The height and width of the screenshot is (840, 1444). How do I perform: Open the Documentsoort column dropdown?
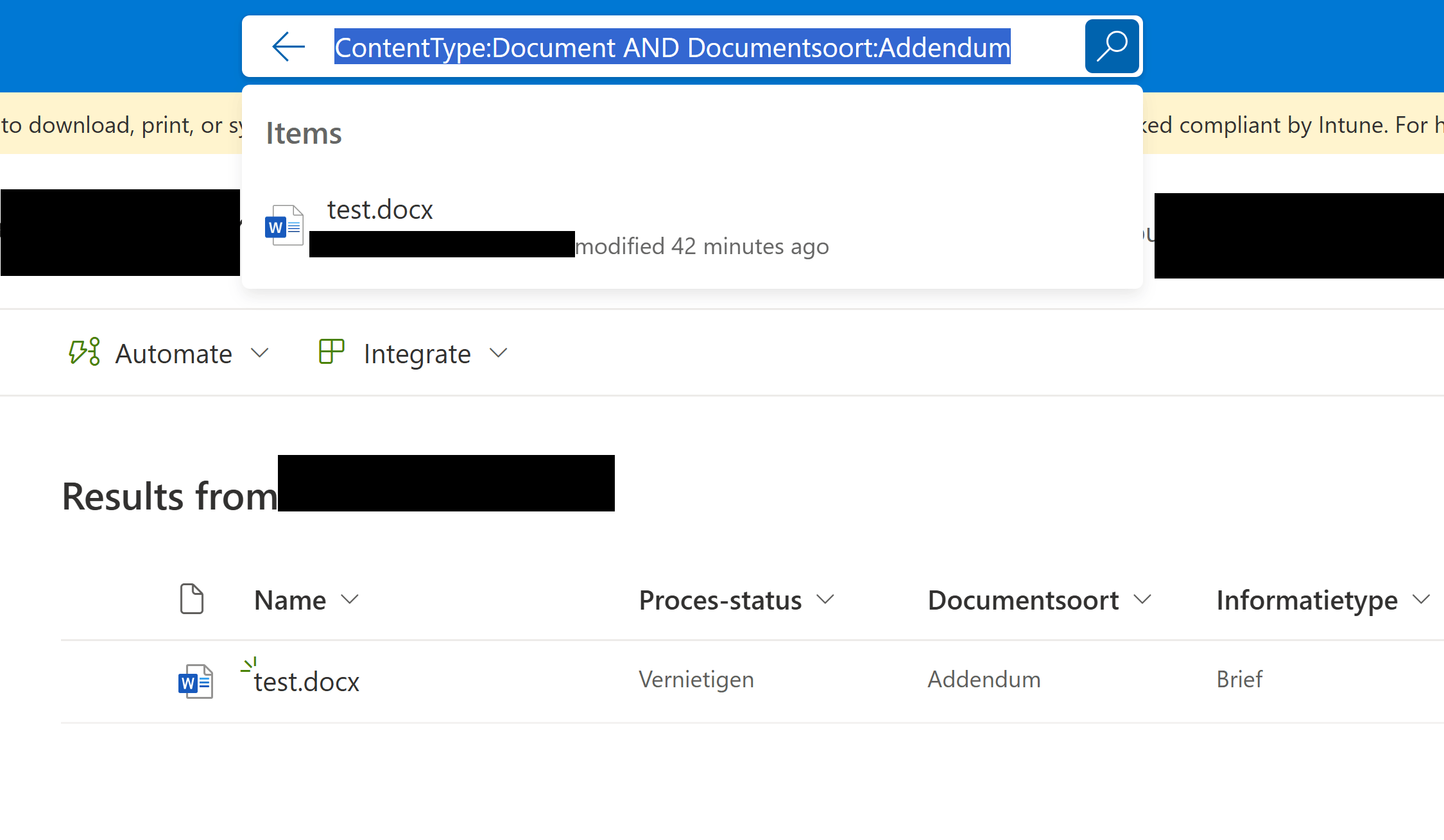pyautogui.click(x=1142, y=600)
